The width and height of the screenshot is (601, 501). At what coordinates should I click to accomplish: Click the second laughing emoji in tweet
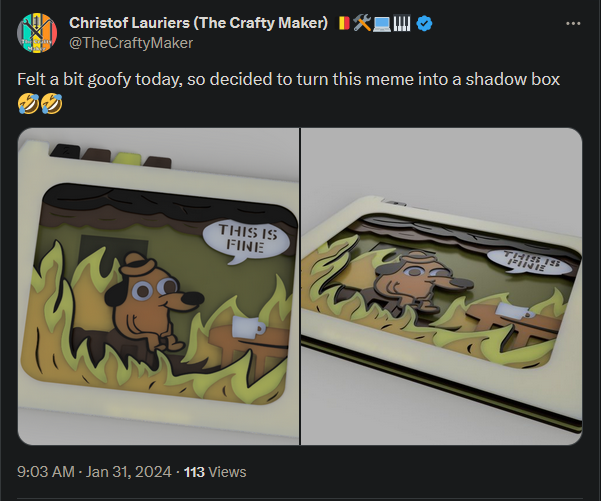tap(51, 102)
